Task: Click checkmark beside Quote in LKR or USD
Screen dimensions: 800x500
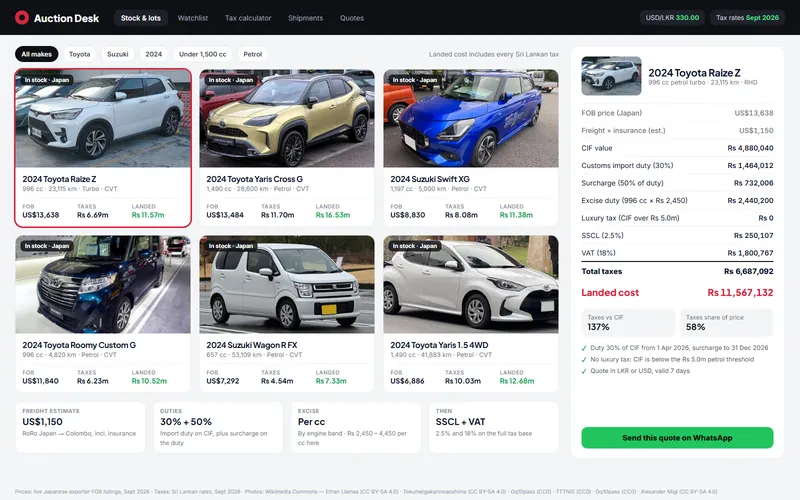Action: pyautogui.click(x=584, y=371)
